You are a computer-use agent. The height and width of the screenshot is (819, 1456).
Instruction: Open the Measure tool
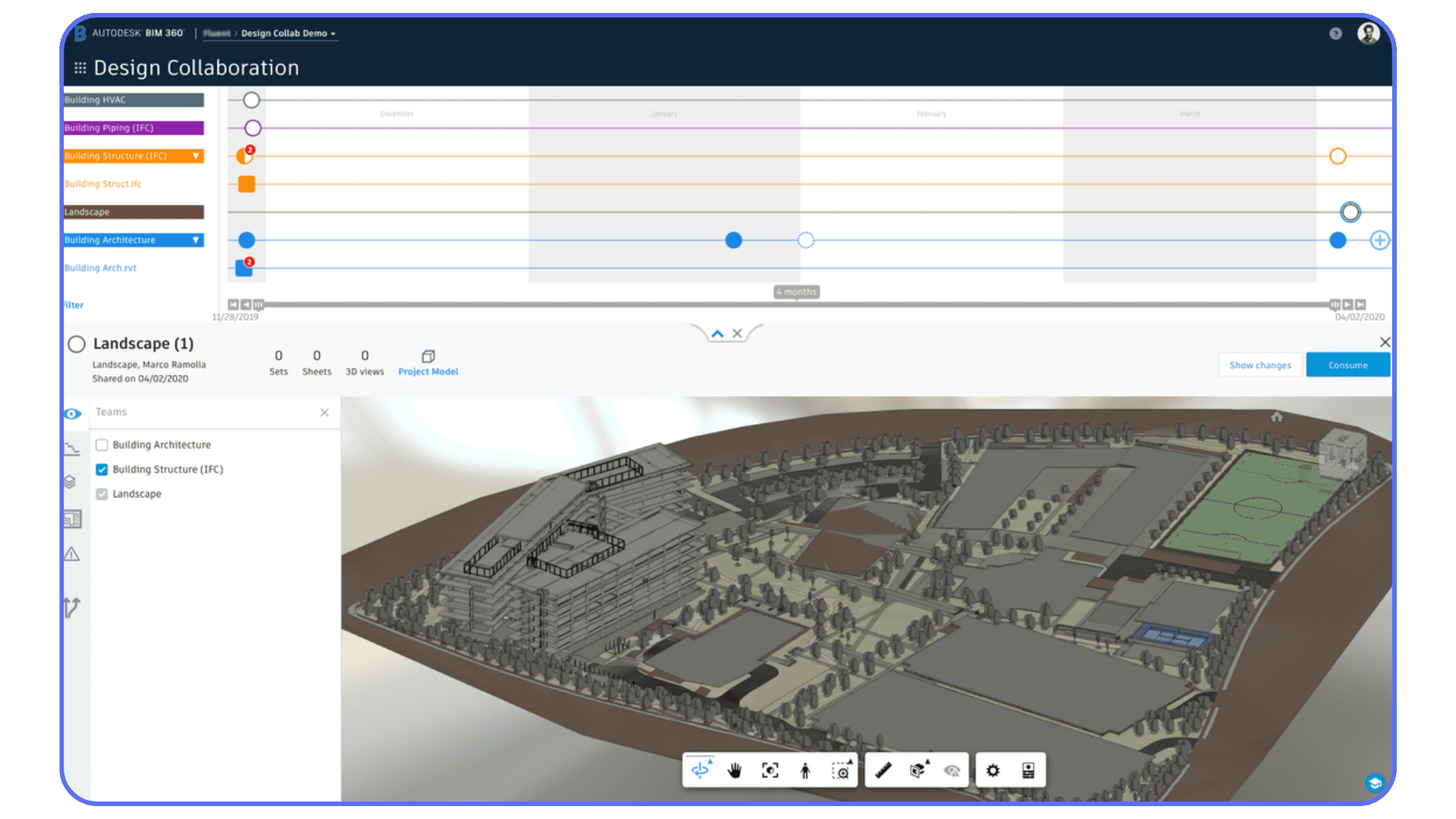tap(883, 770)
